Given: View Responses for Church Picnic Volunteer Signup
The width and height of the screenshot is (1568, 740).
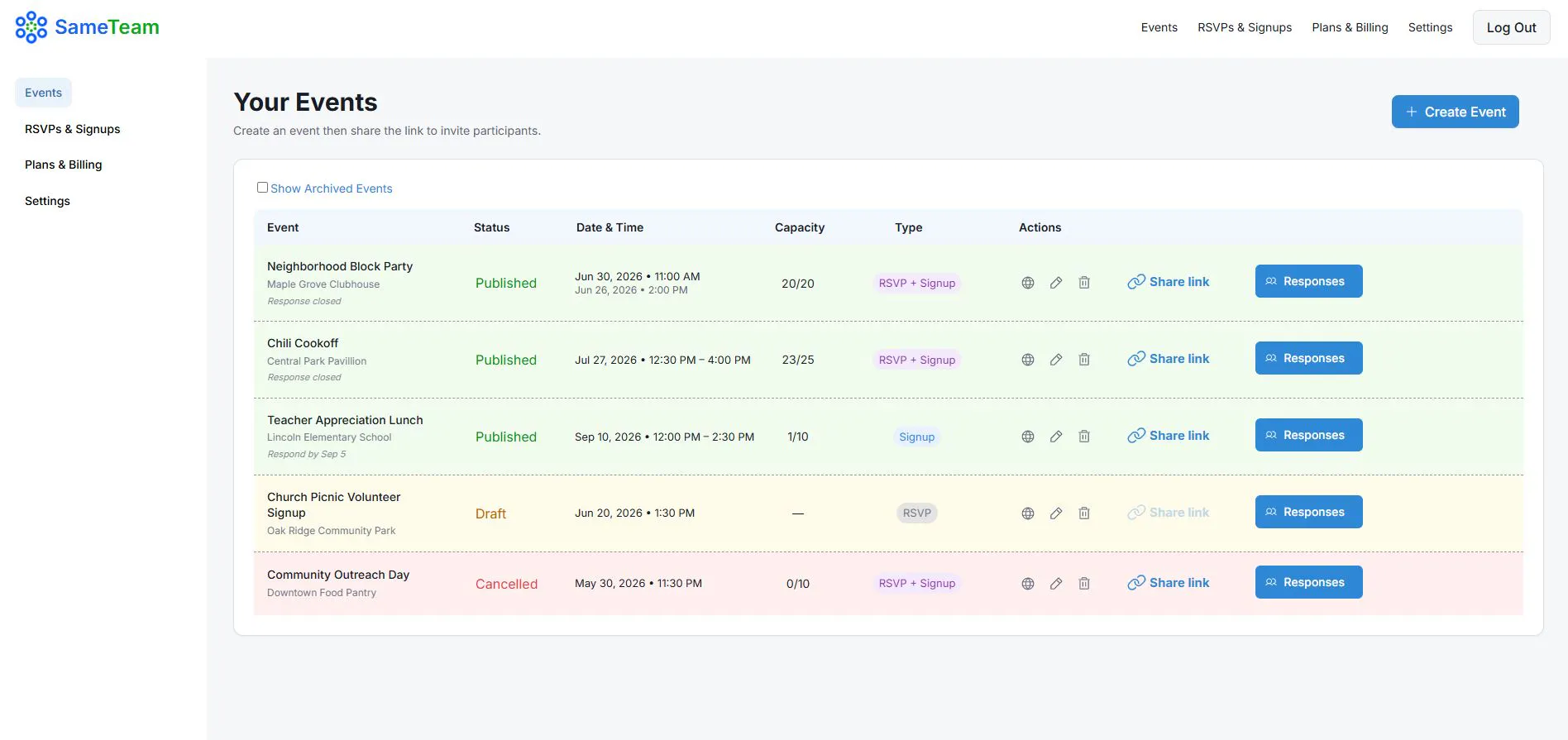Looking at the screenshot, I should tap(1308, 512).
